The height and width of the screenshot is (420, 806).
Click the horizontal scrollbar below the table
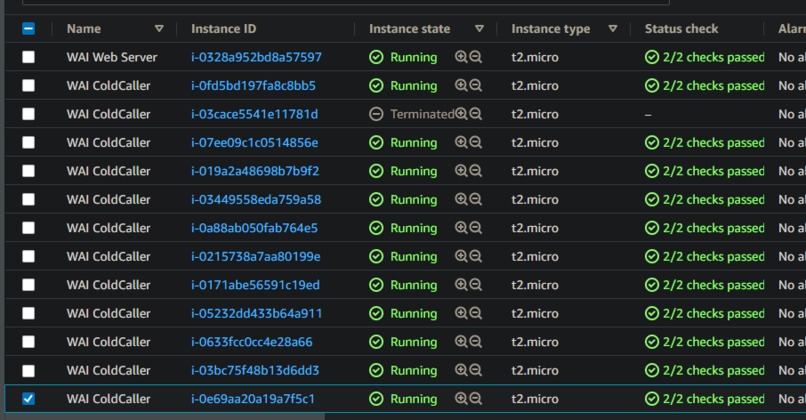coord(164,416)
